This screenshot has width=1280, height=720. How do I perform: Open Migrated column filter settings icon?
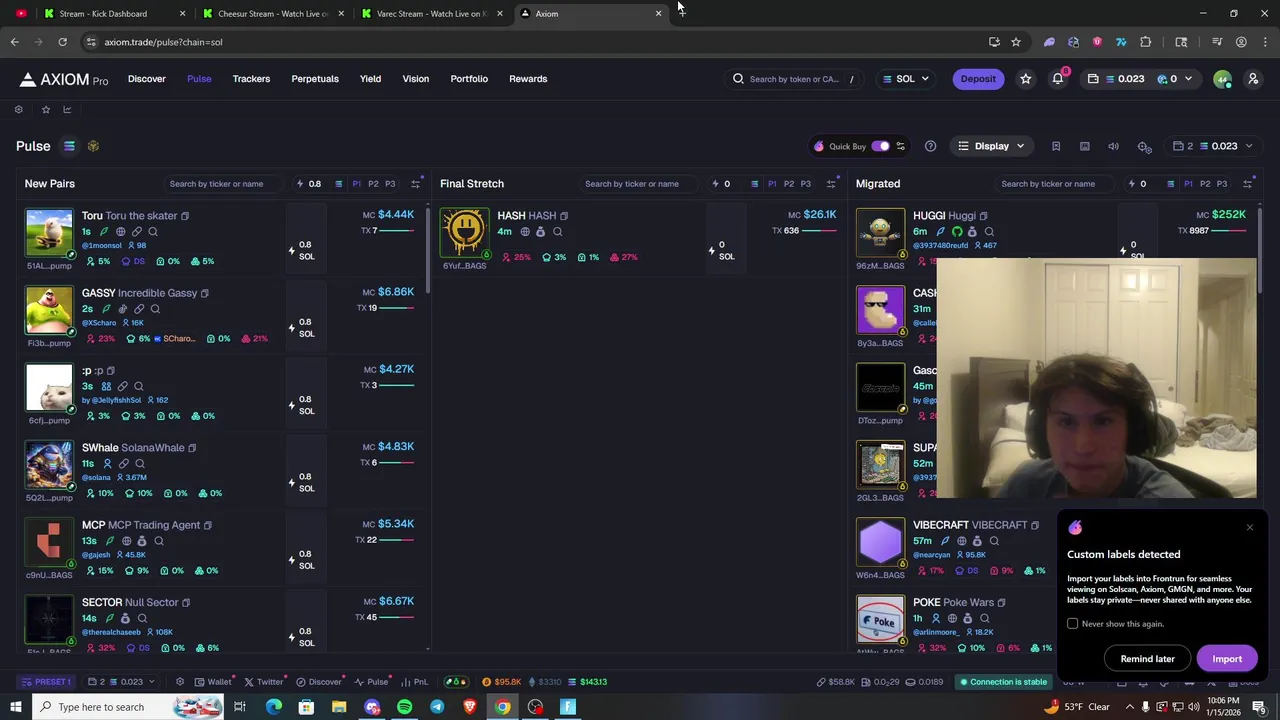click(x=1247, y=184)
